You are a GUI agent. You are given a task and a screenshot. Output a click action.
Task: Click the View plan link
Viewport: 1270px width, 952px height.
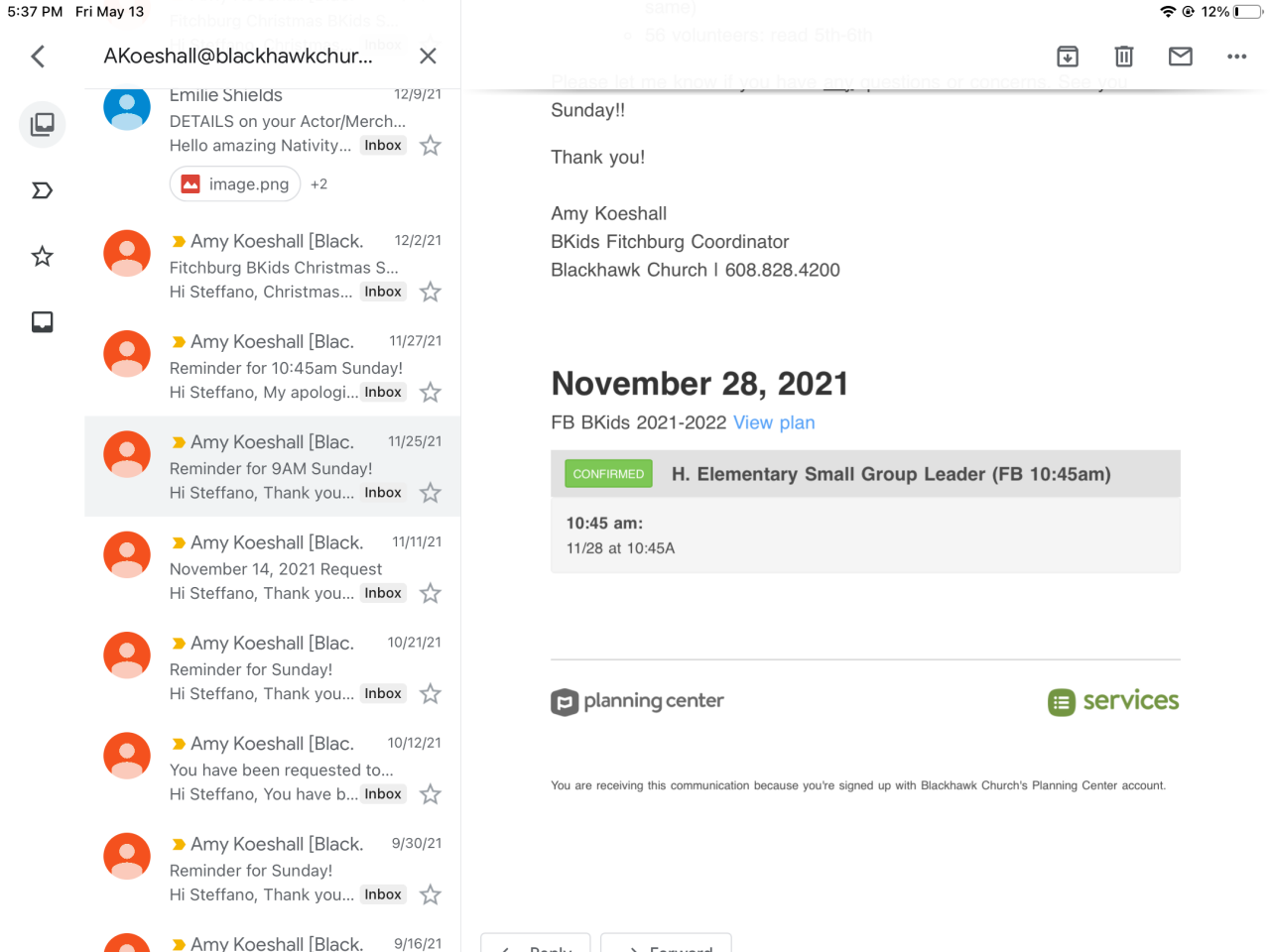[x=774, y=423]
